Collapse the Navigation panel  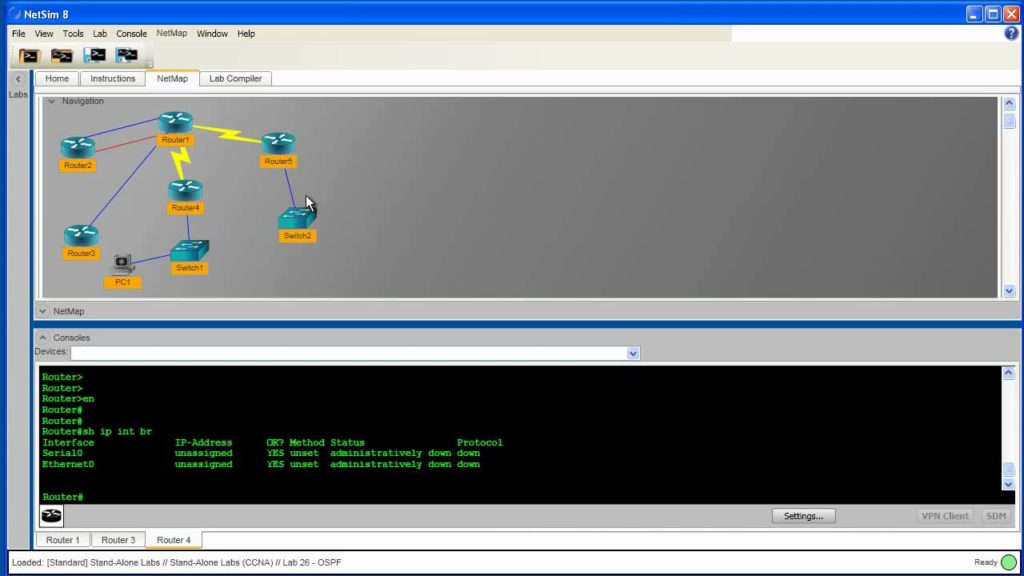point(52,101)
